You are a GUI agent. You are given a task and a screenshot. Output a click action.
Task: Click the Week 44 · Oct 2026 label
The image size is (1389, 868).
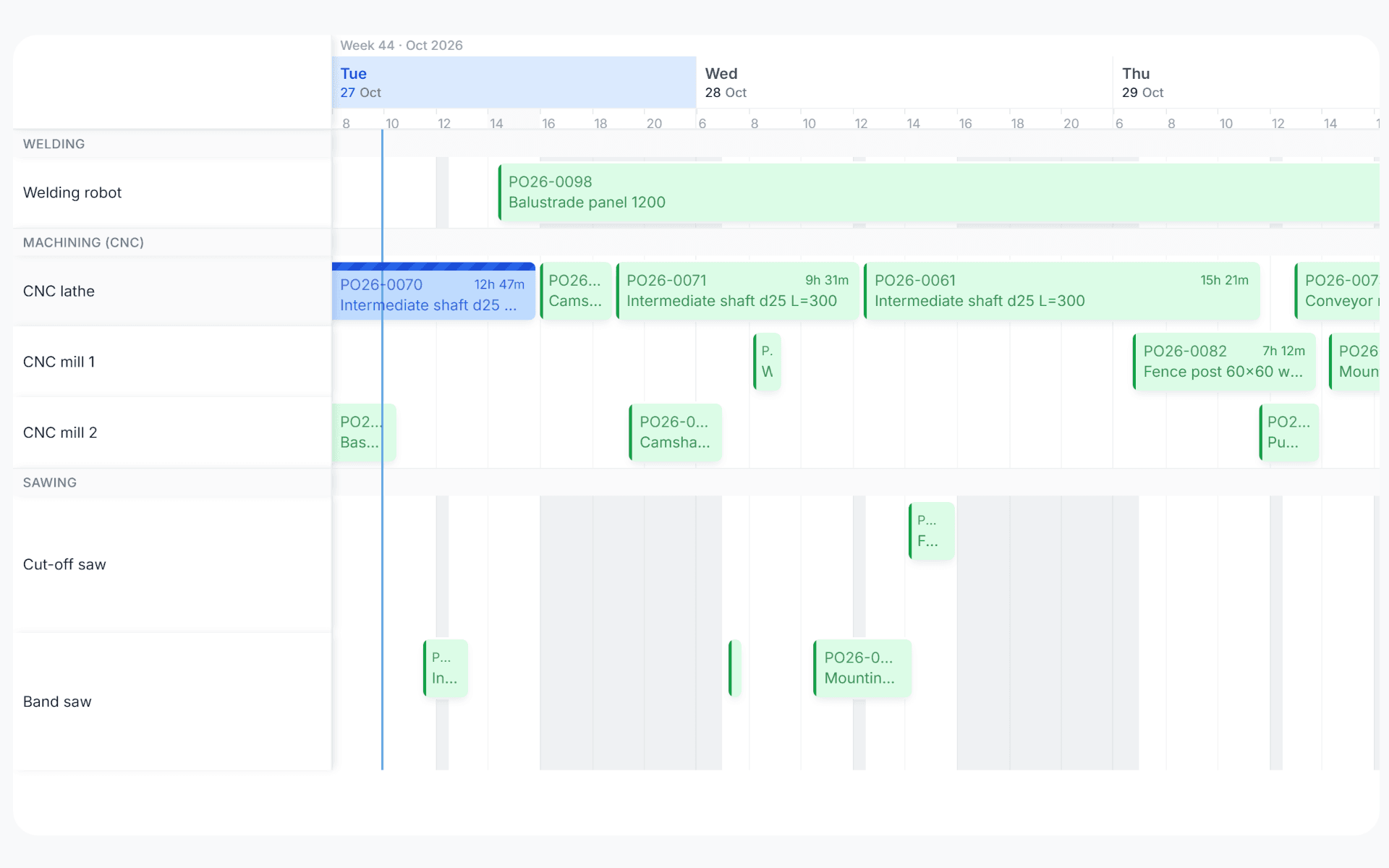click(402, 45)
